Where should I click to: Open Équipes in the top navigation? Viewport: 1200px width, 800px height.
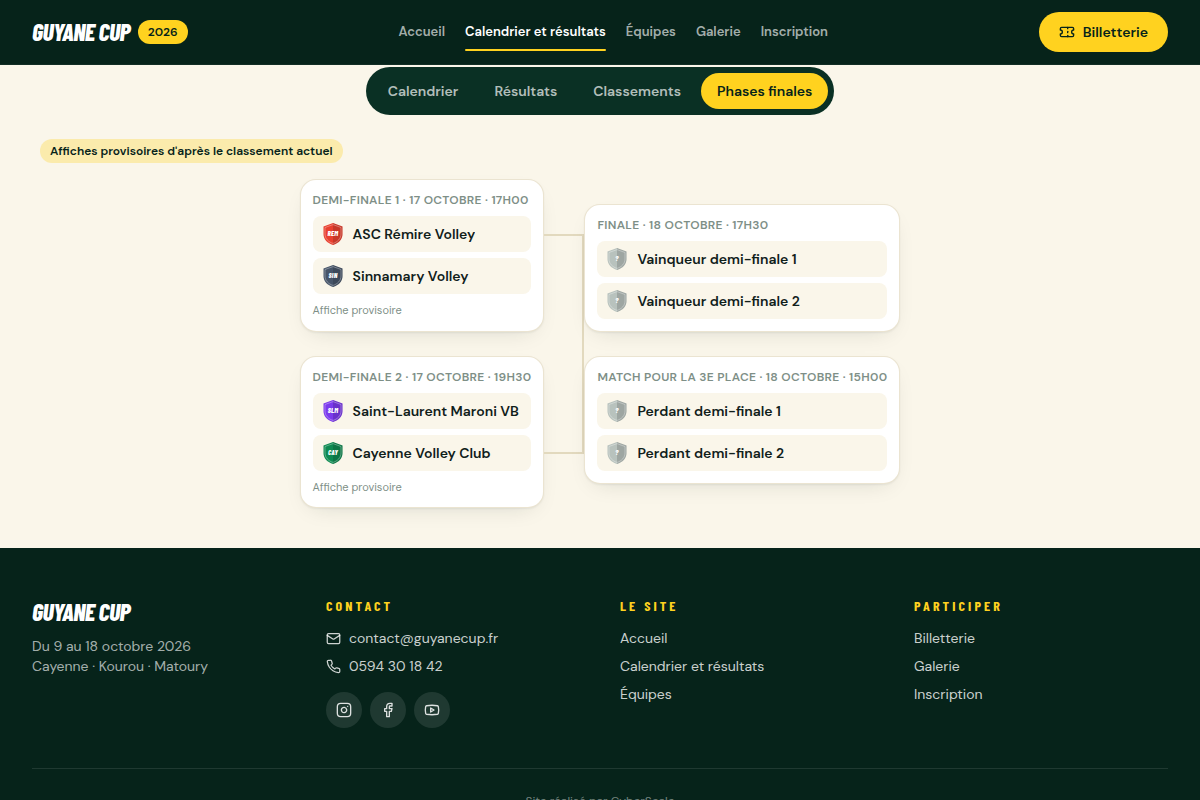click(651, 32)
